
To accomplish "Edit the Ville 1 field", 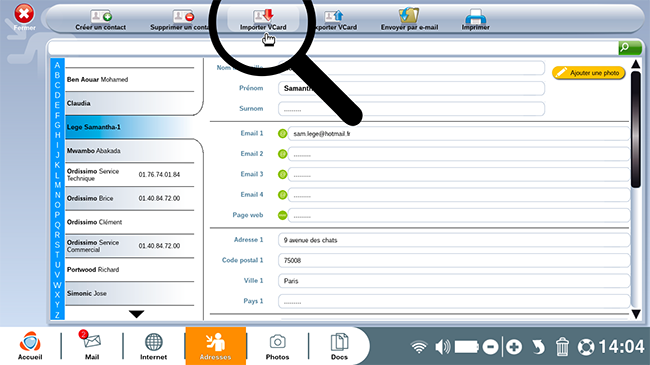I will pos(454,281).
